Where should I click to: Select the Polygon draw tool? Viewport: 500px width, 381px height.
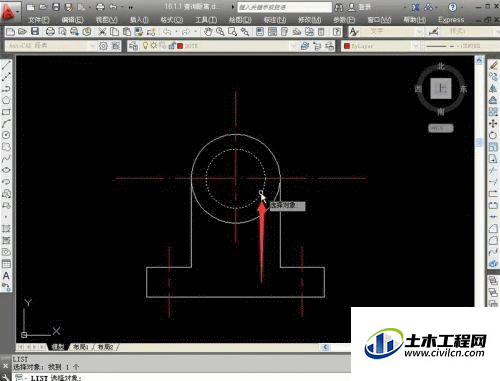6,100
